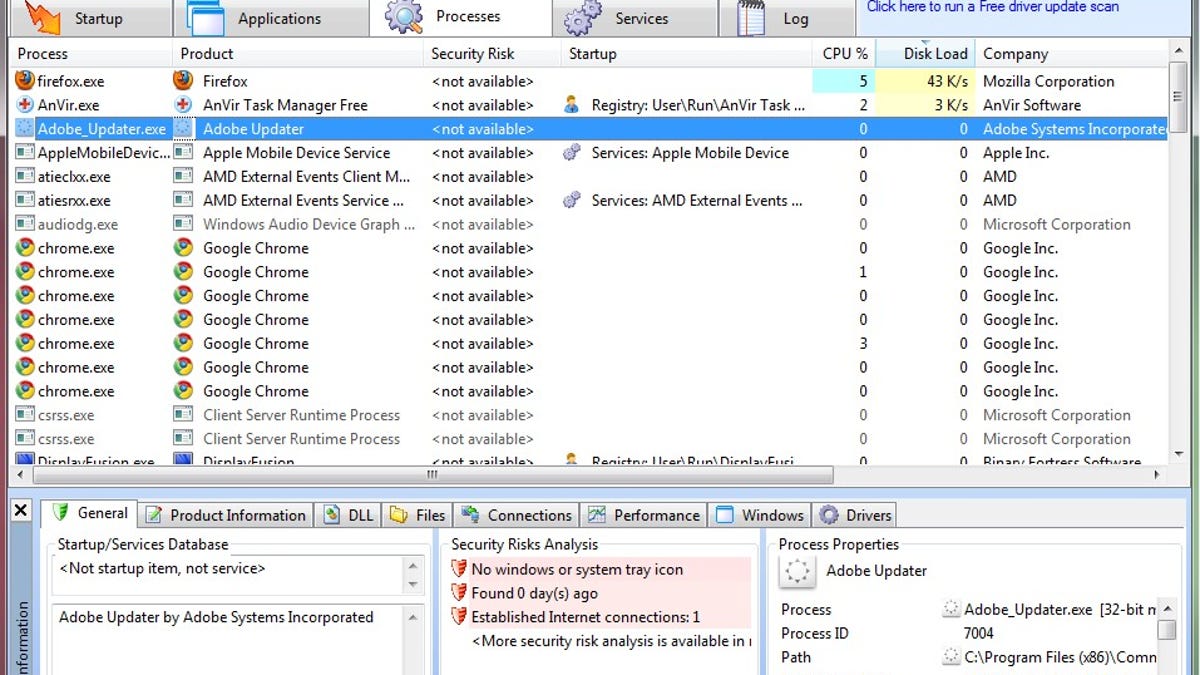Image resolution: width=1200 pixels, height=675 pixels.
Task: Click the Startup tab arrow icon
Action: point(44,17)
